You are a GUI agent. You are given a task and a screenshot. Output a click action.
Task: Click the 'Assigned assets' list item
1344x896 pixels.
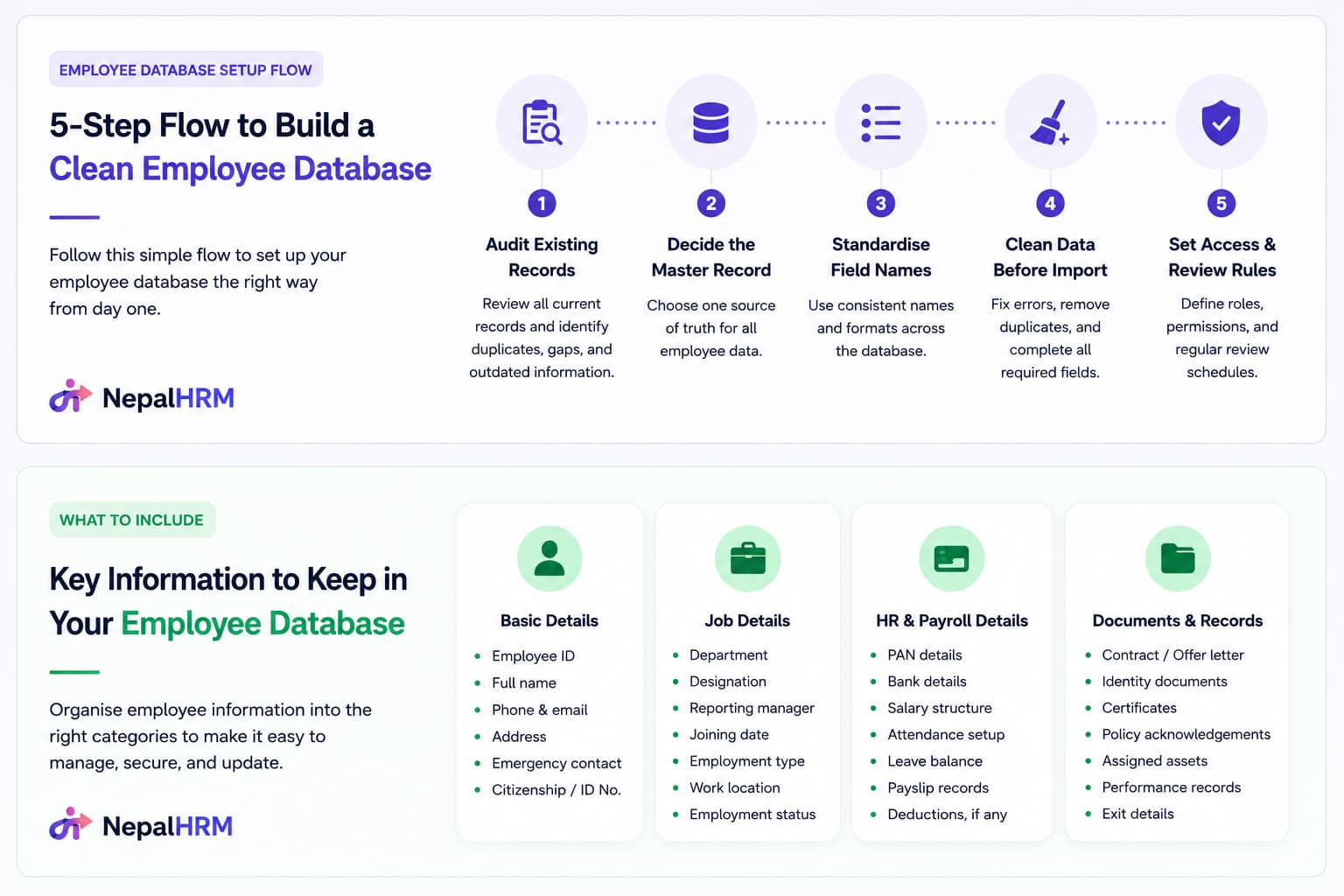click(1154, 761)
